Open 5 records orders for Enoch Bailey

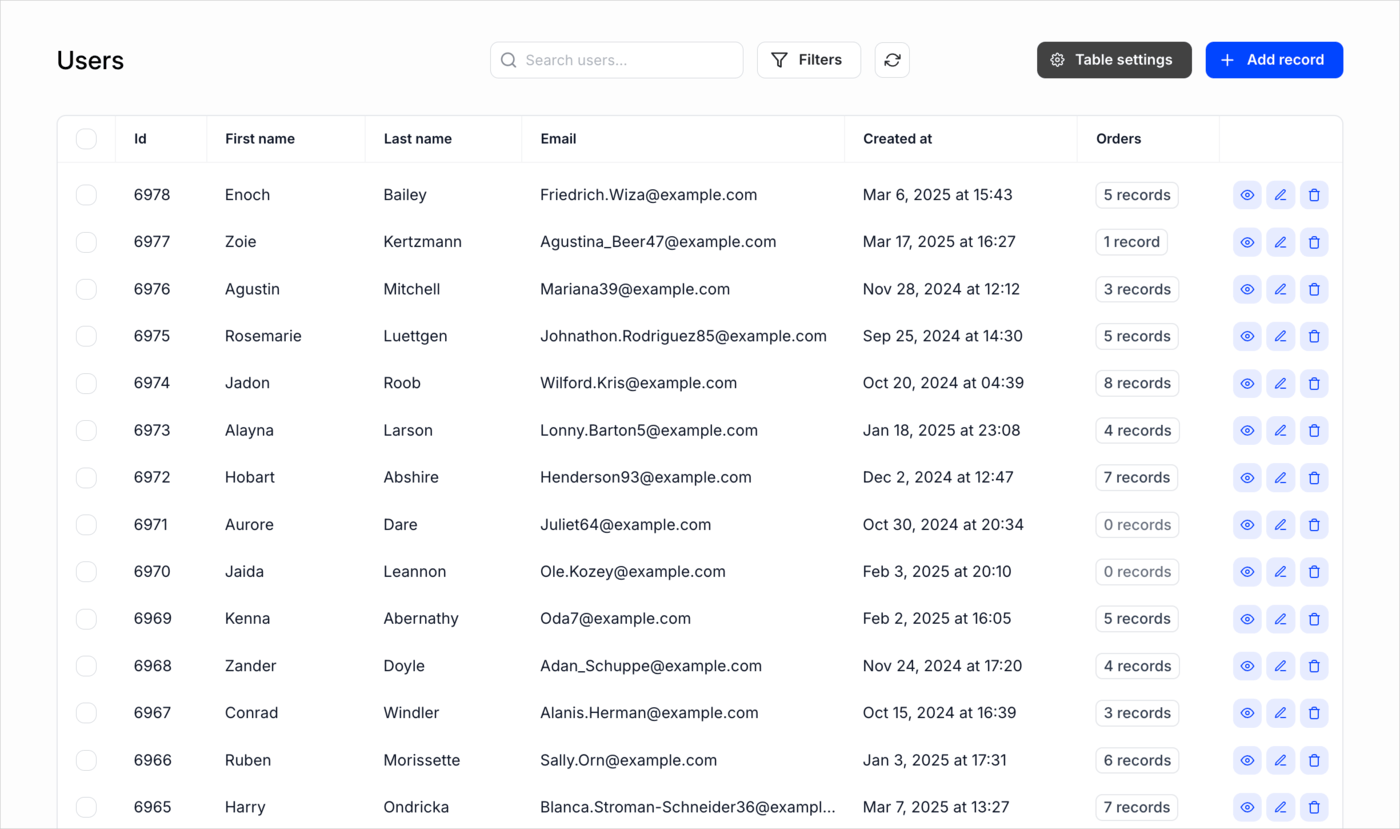coord(1137,195)
